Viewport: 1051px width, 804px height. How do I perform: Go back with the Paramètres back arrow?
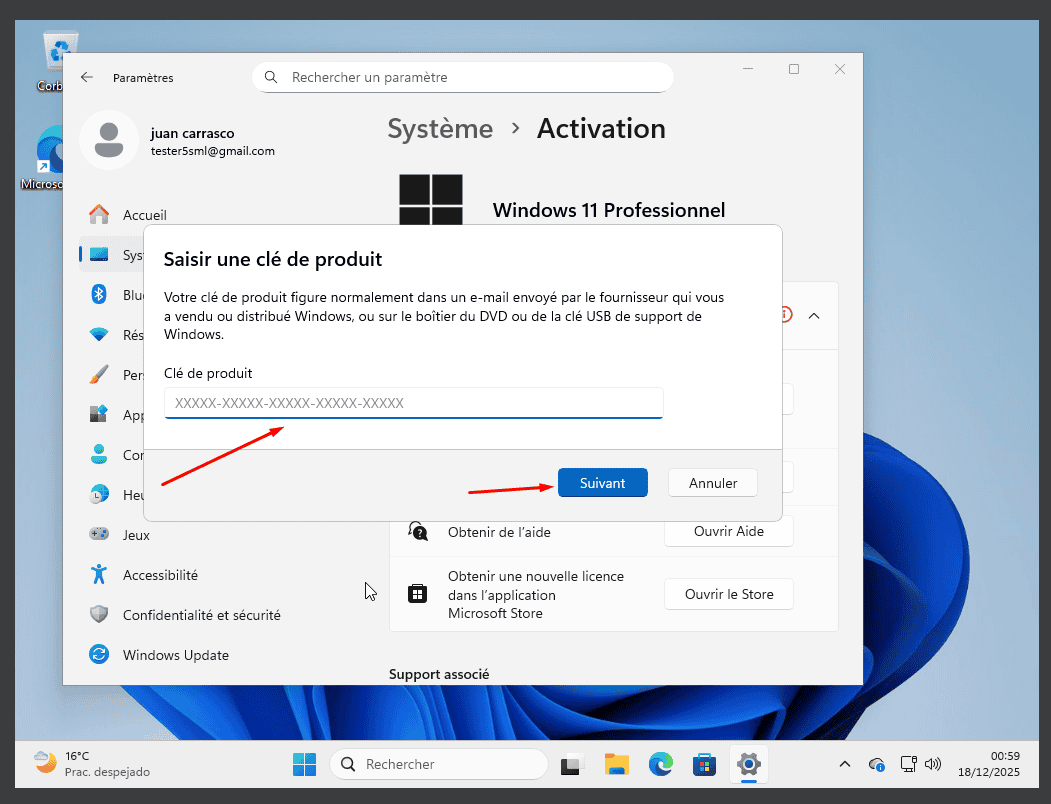[87, 78]
